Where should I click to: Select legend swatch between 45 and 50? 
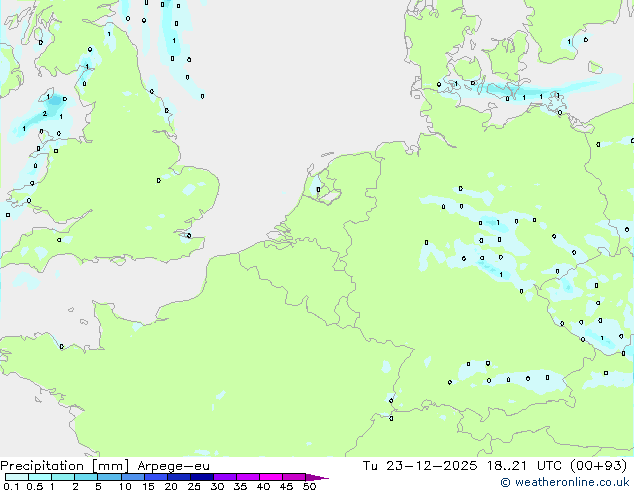(x=294, y=477)
